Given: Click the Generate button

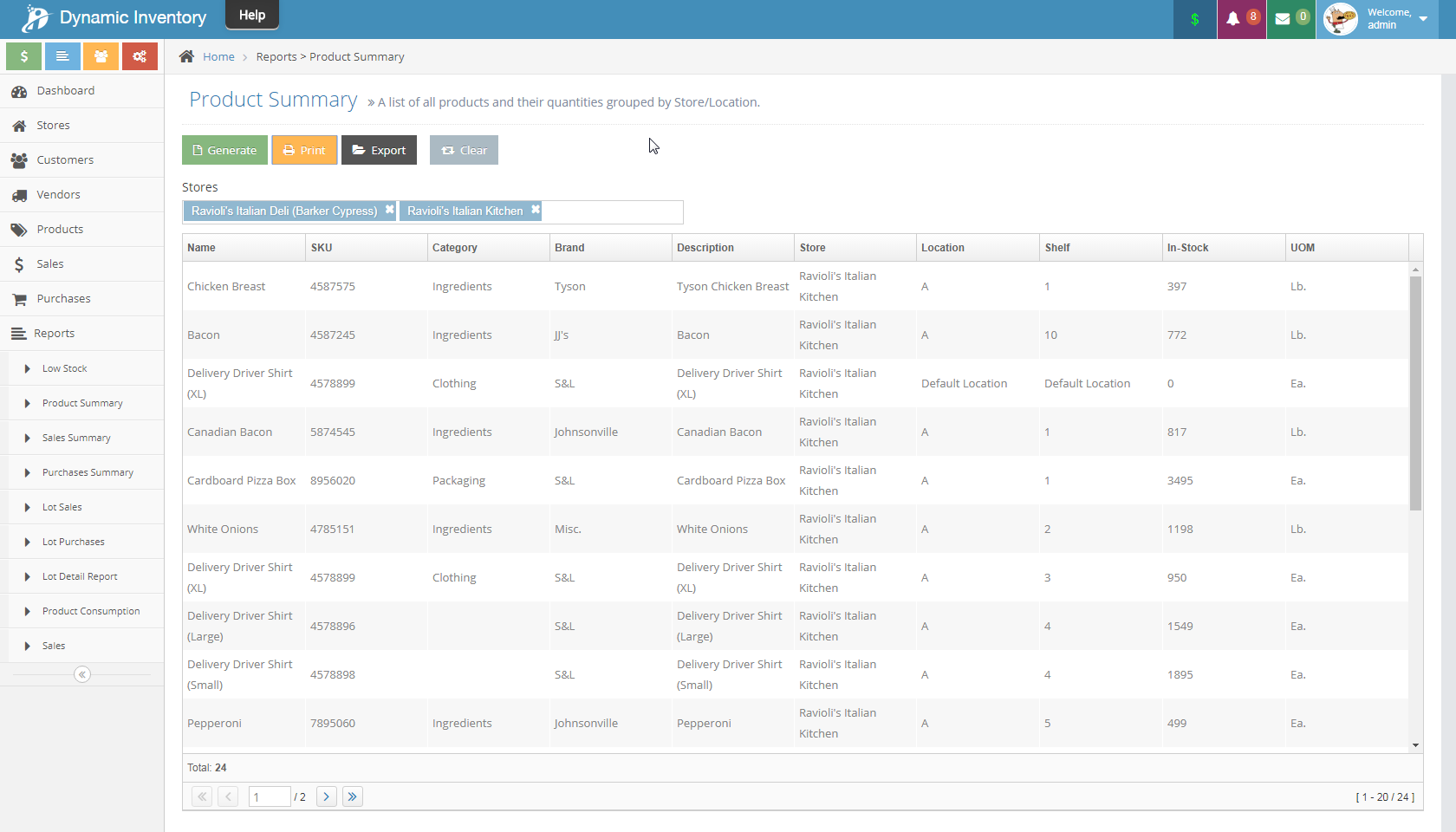Looking at the screenshot, I should coord(224,149).
